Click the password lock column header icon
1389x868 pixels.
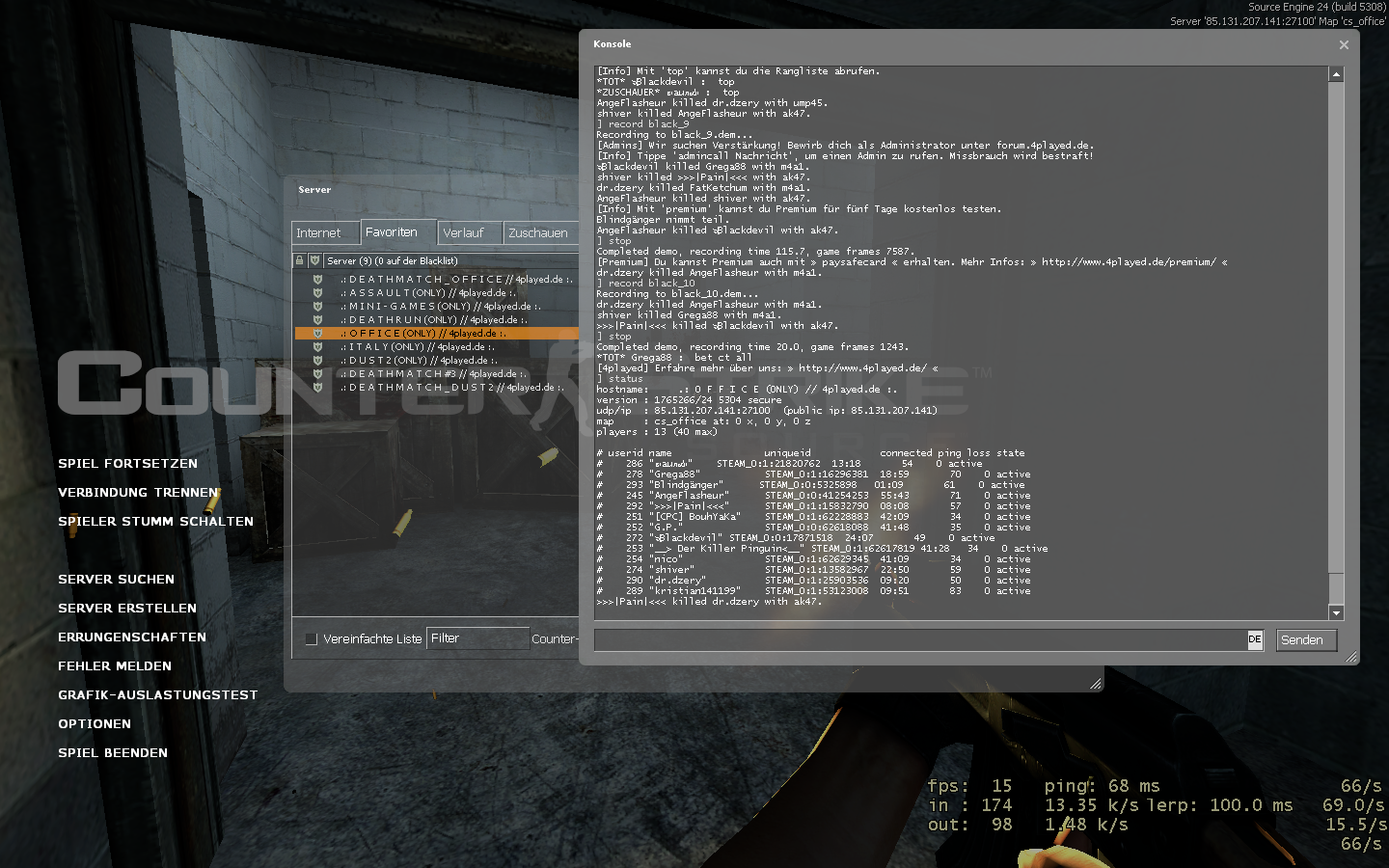(300, 260)
